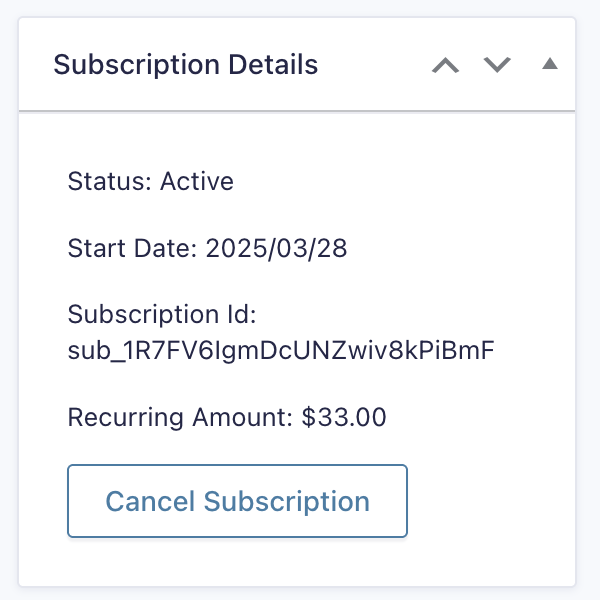Viewport: 600px width, 600px height.
Task: Click the move panel up chevron
Action: [445, 66]
